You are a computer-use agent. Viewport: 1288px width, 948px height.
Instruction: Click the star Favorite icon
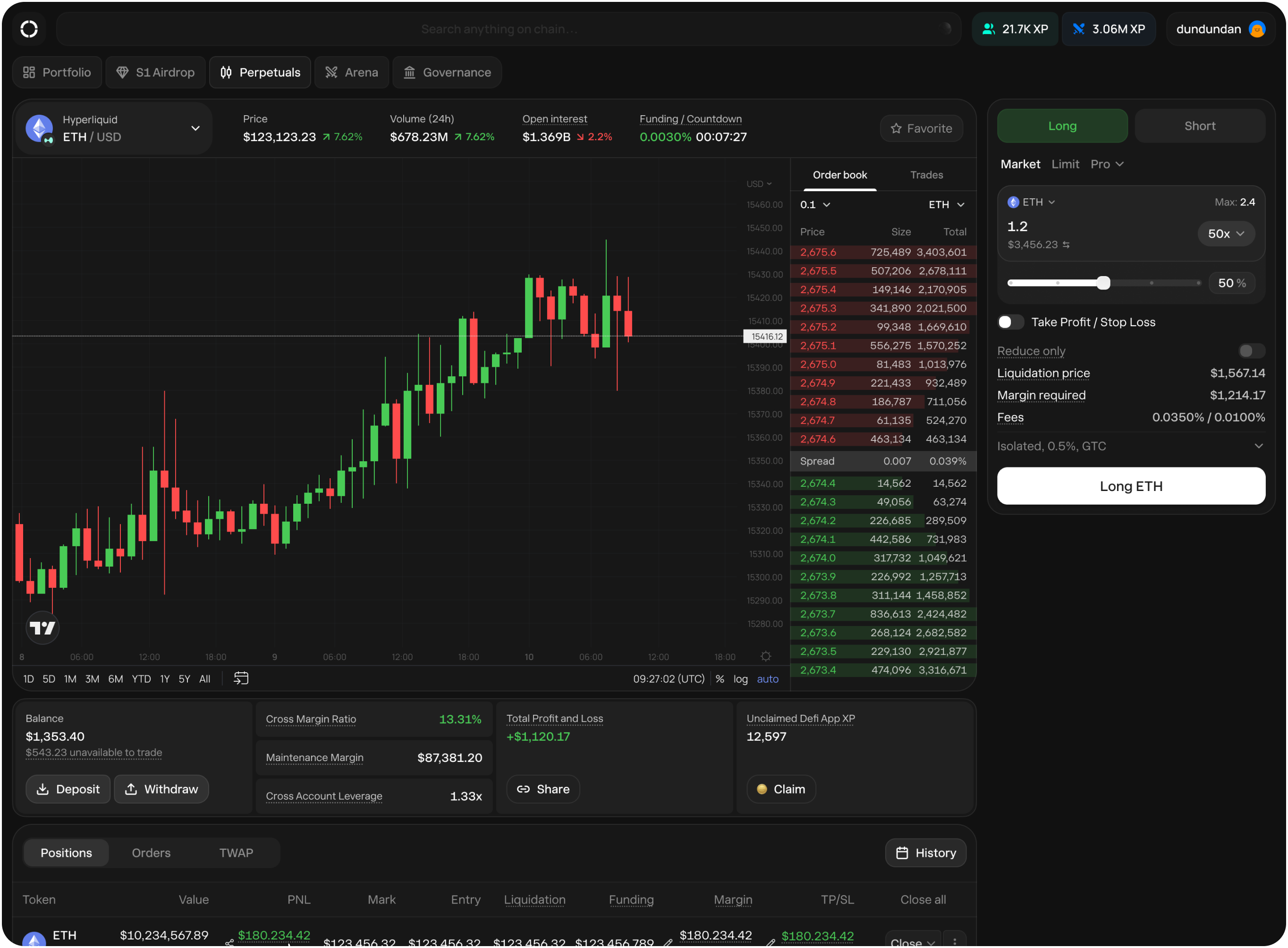pos(896,128)
